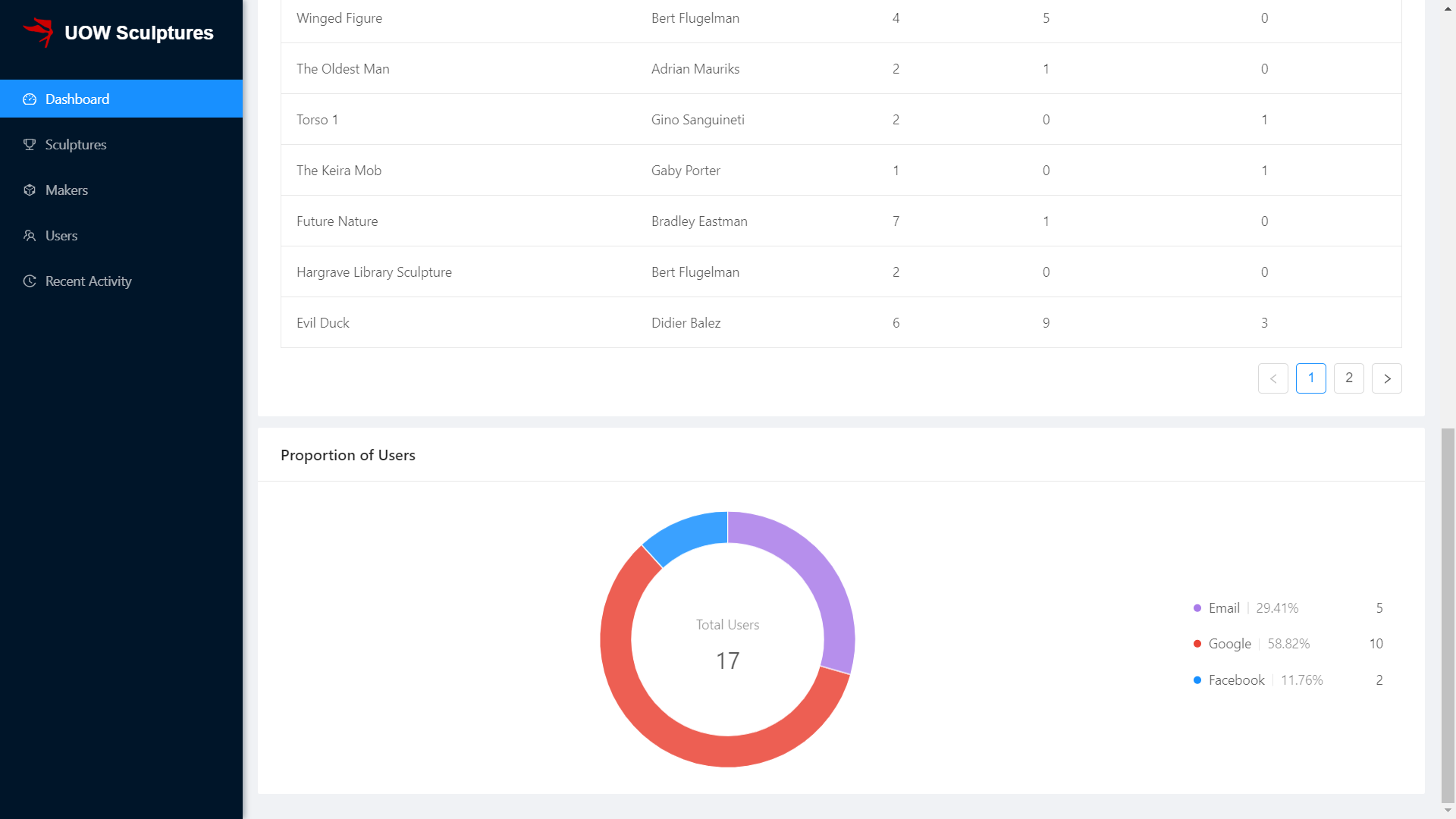Click the Sculptures sidebar icon
Viewport: 1456px width, 819px height.
click(29, 144)
